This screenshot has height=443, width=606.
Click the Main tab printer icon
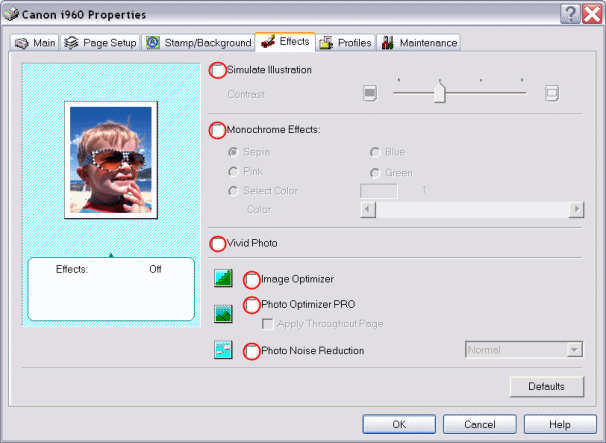(x=22, y=43)
